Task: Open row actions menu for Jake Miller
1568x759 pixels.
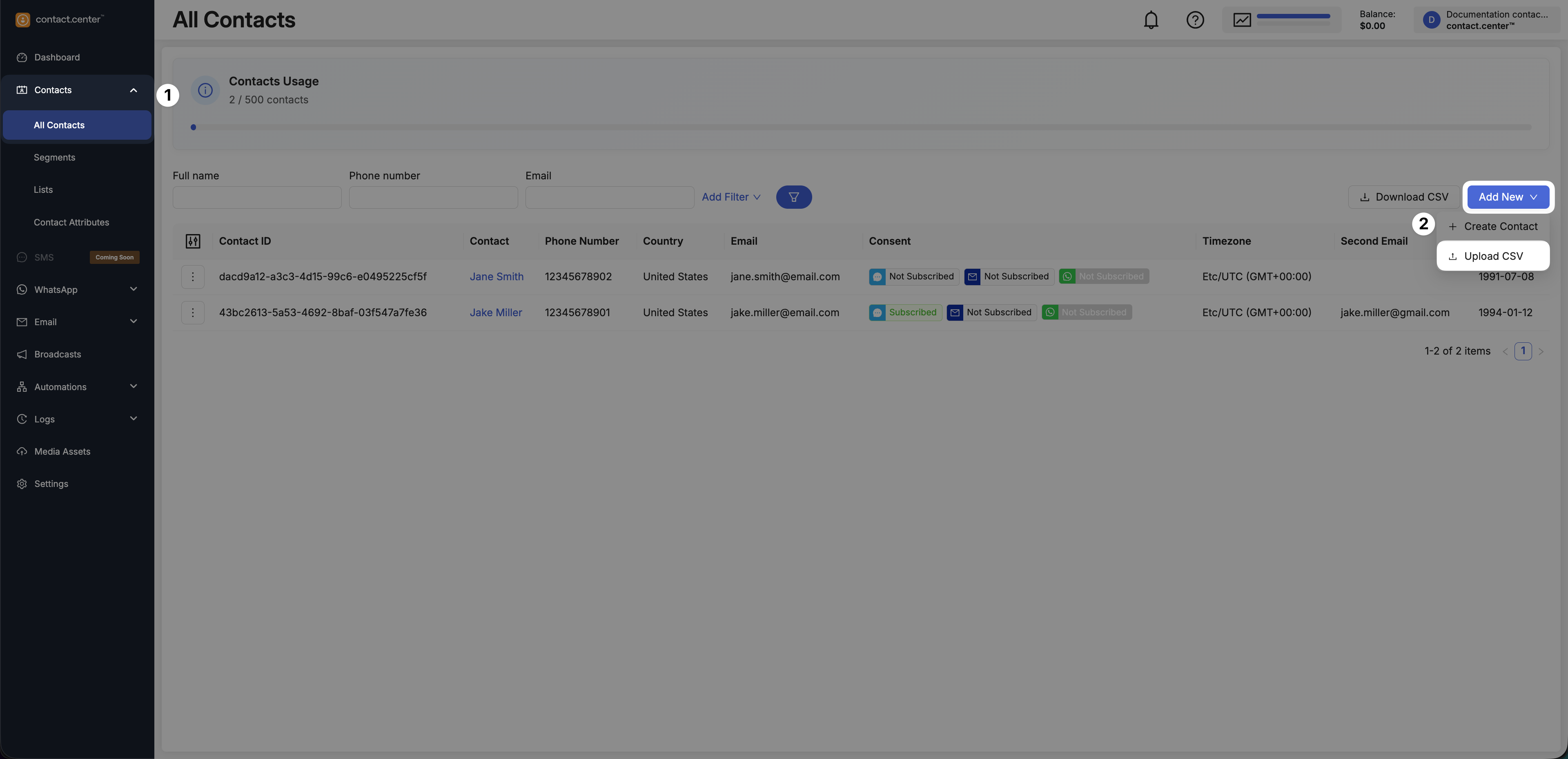Action: (x=193, y=313)
